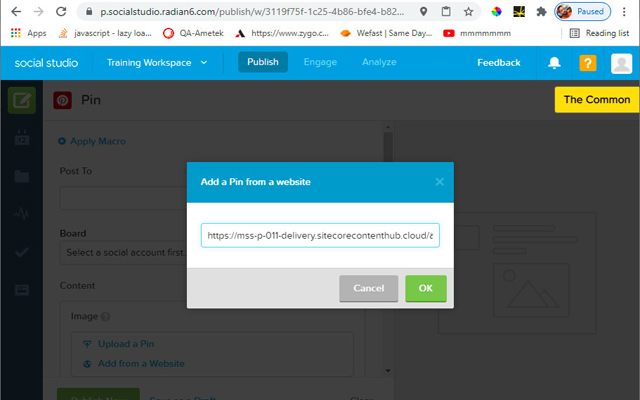This screenshot has width=640, height=400.
Task: Click the location pin icon in address bar
Action: point(424,12)
